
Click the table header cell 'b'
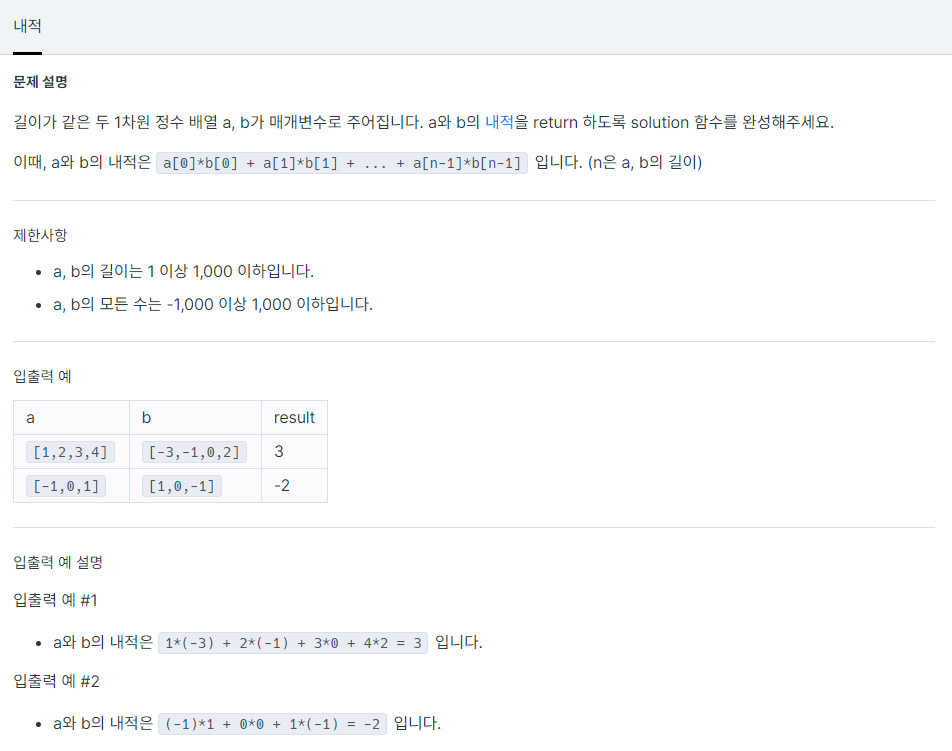196,418
